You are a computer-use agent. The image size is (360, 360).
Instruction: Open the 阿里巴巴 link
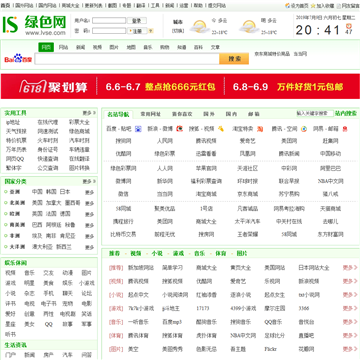tap(330, 169)
